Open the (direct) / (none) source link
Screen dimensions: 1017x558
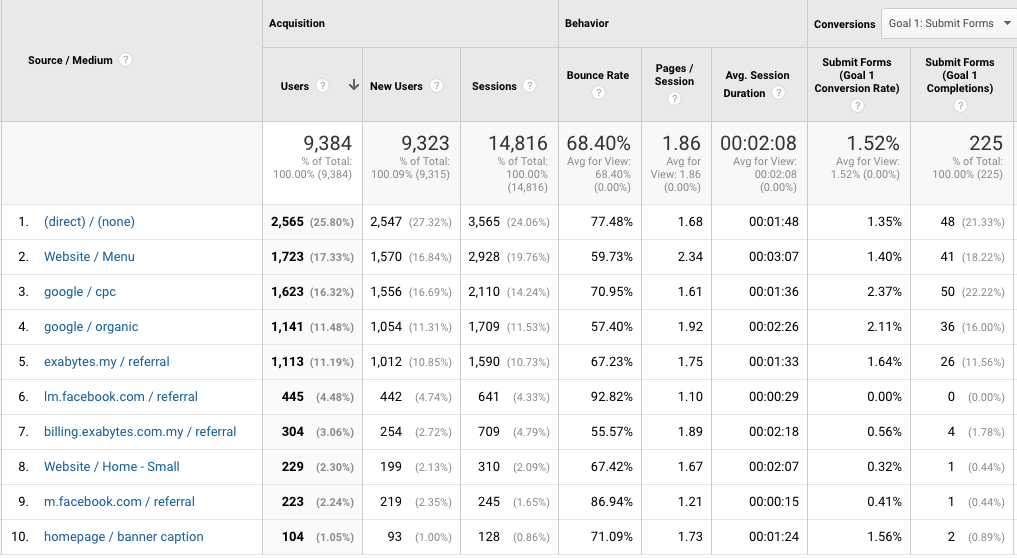click(x=89, y=222)
